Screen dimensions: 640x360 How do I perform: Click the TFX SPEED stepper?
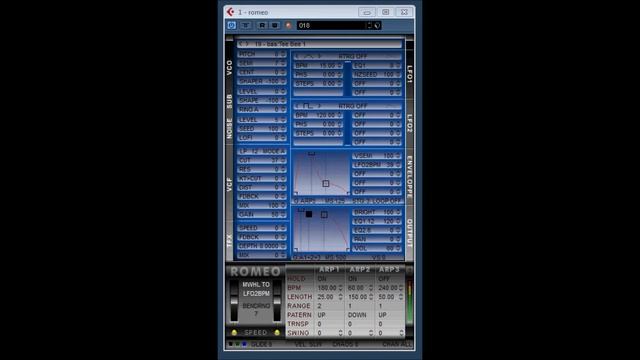282,228
